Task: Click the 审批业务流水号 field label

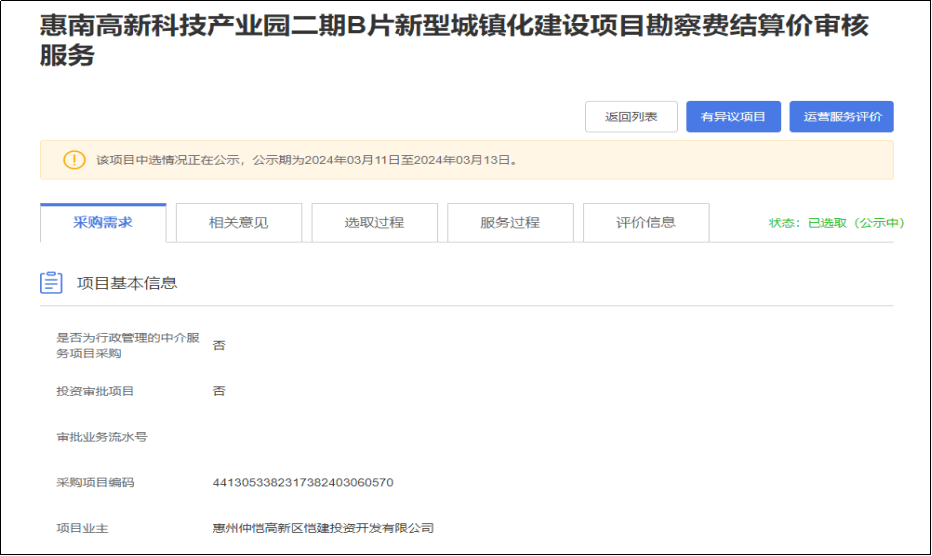Action: [101, 437]
